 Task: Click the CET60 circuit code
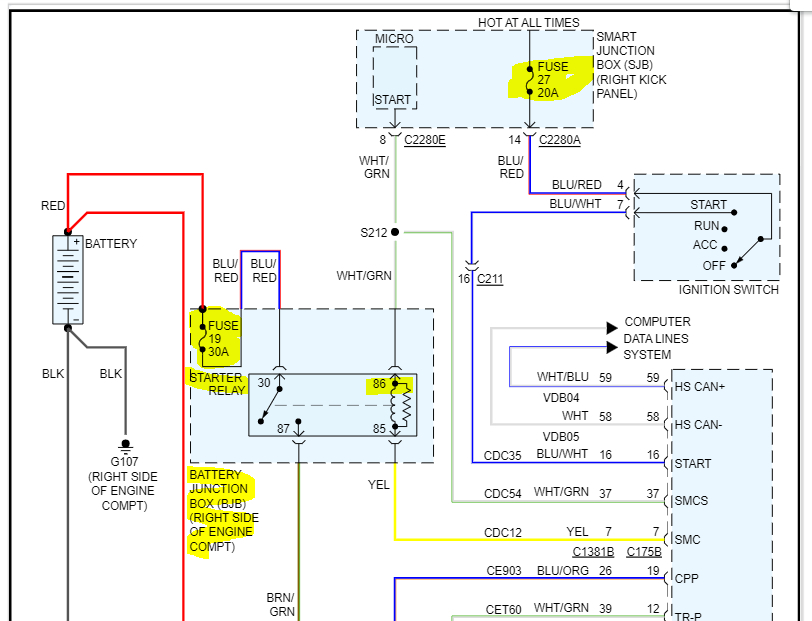pyautogui.click(x=503, y=610)
